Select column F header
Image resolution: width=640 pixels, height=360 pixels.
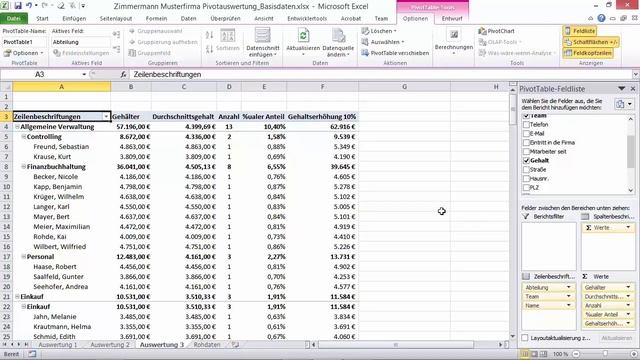tap(322, 87)
